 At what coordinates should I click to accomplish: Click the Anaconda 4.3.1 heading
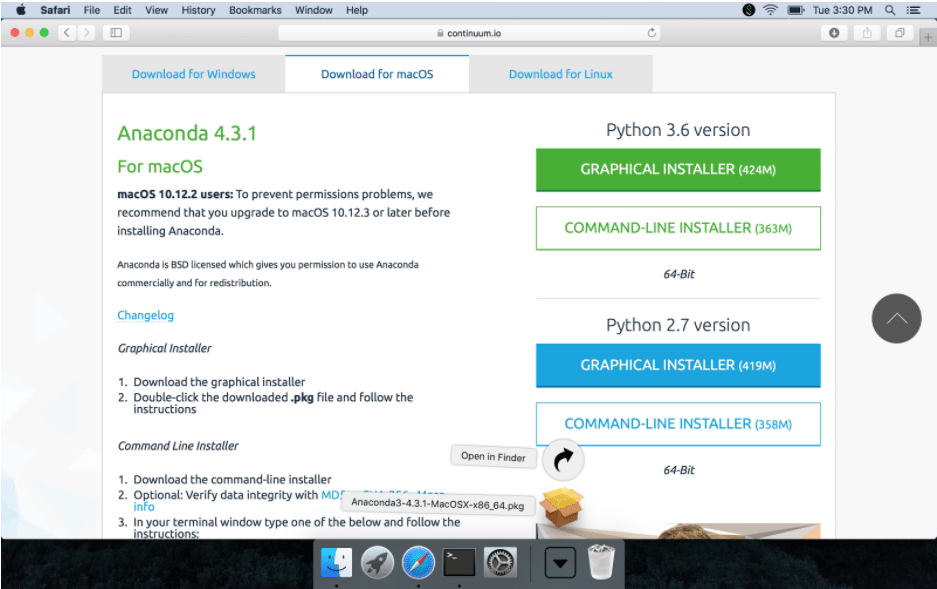(187, 133)
